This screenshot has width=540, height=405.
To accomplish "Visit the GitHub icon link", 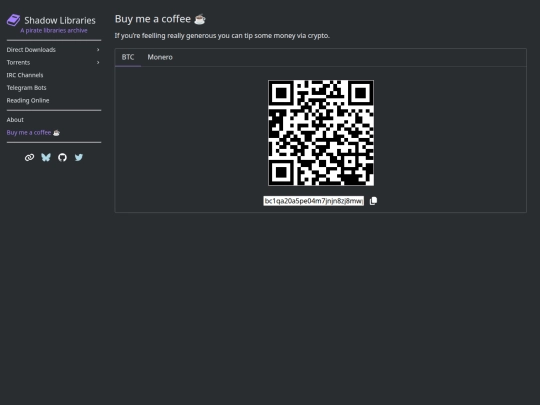I will (x=62, y=157).
